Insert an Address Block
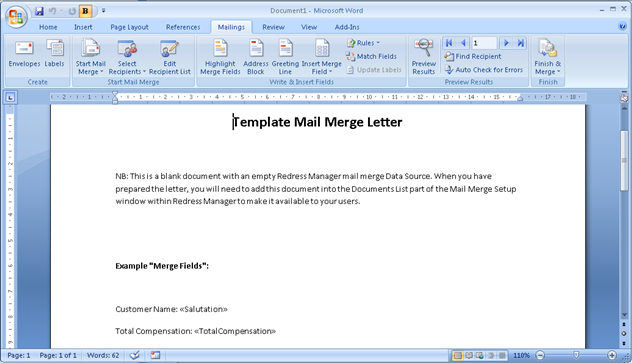 tap(256, 57)
